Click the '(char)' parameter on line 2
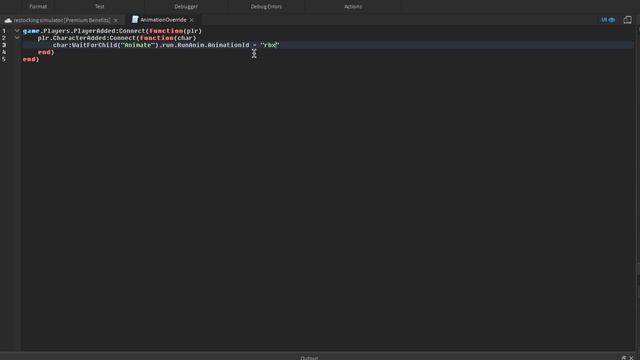Image resolution: width=640 pixels, height=360 pixels. (x=185, y=38)
